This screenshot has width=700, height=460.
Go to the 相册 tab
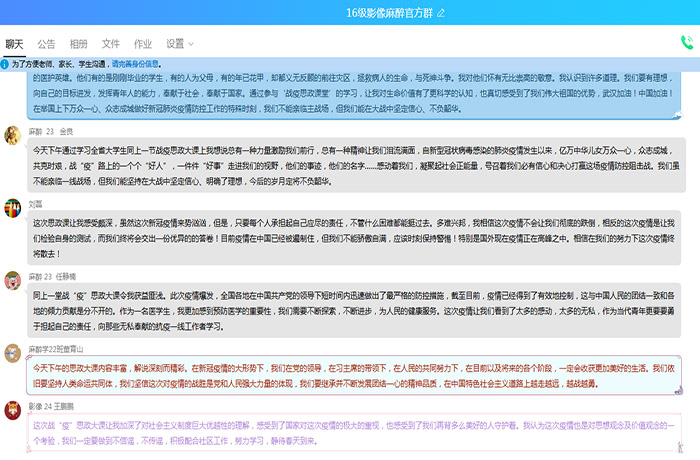(x=78, y=44)
